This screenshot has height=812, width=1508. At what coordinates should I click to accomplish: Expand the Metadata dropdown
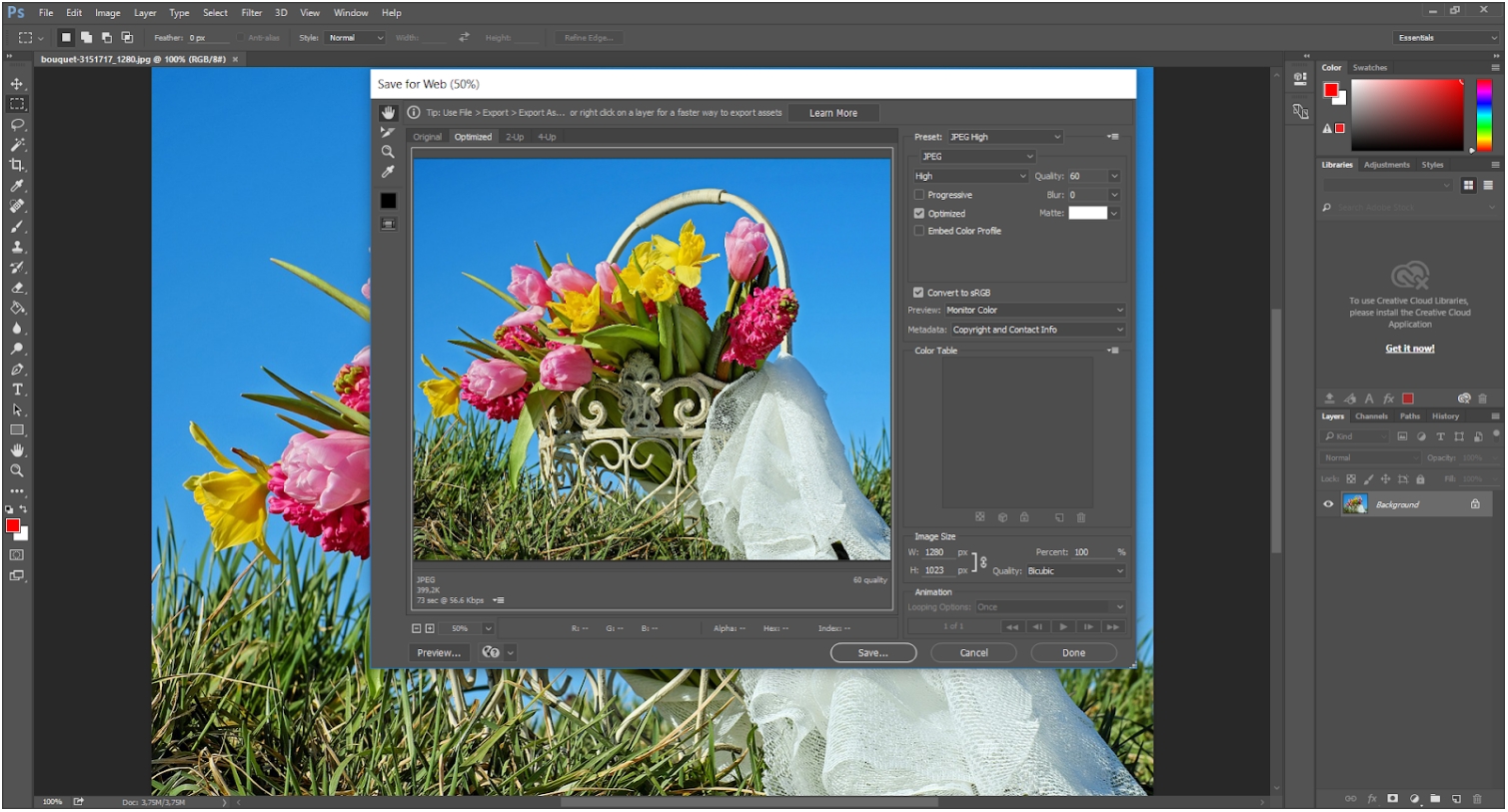click(1037, 330)
